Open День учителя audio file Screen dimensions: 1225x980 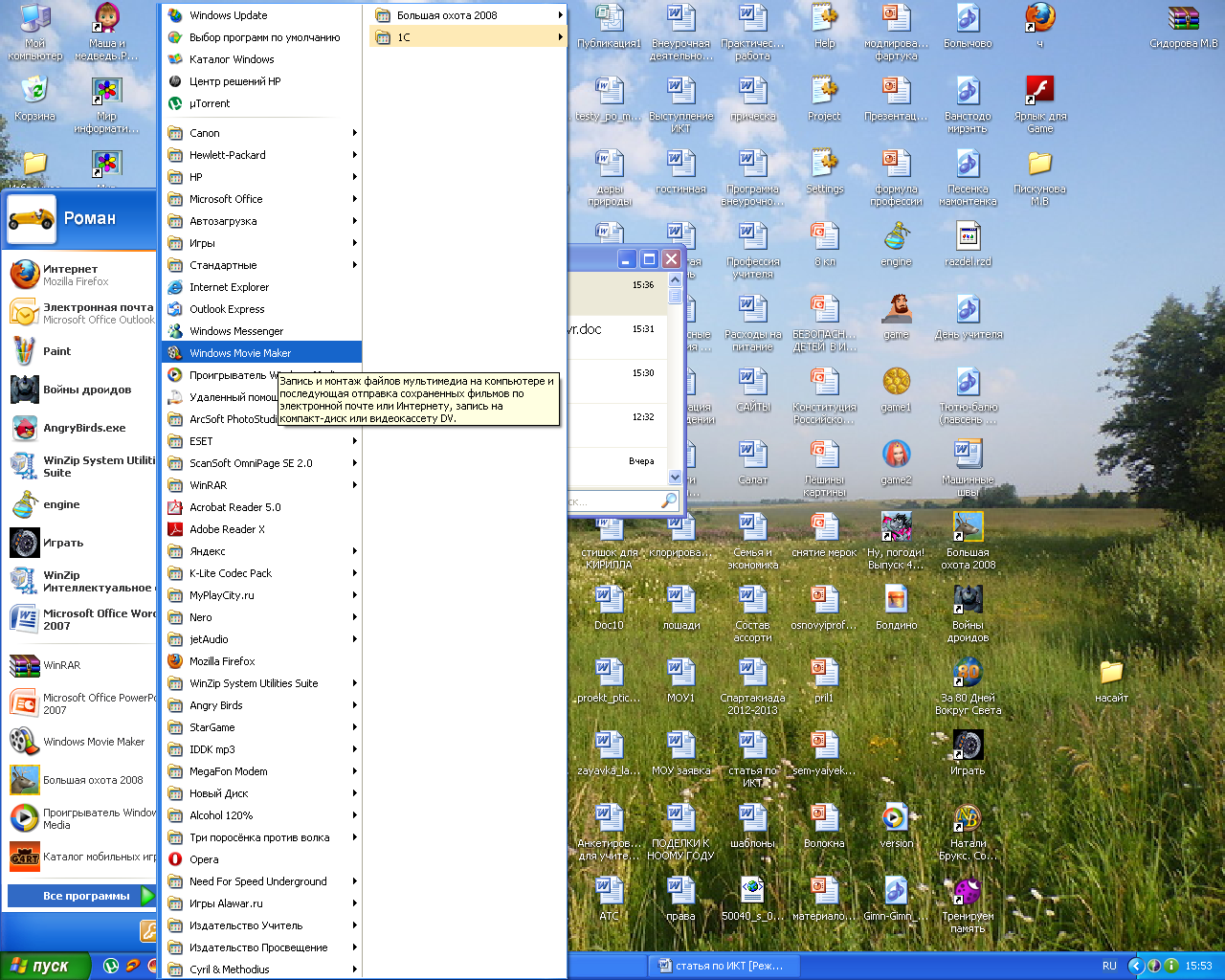point(968,316)
